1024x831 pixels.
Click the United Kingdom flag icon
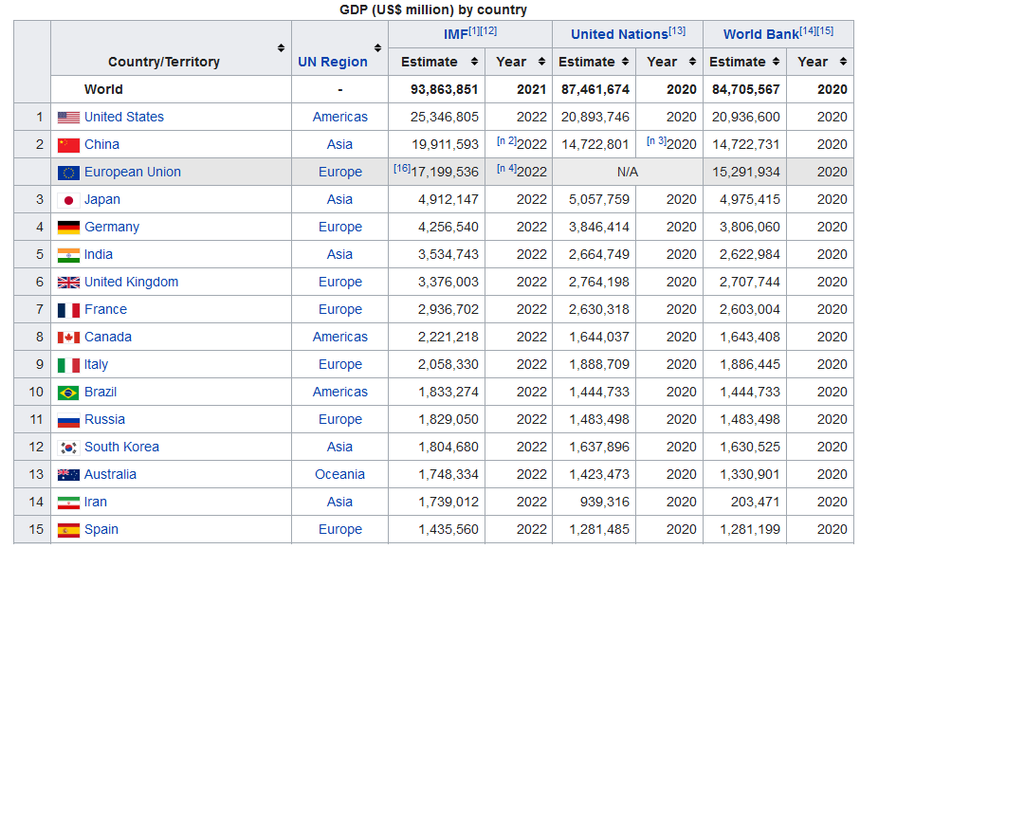coord(69,282)
